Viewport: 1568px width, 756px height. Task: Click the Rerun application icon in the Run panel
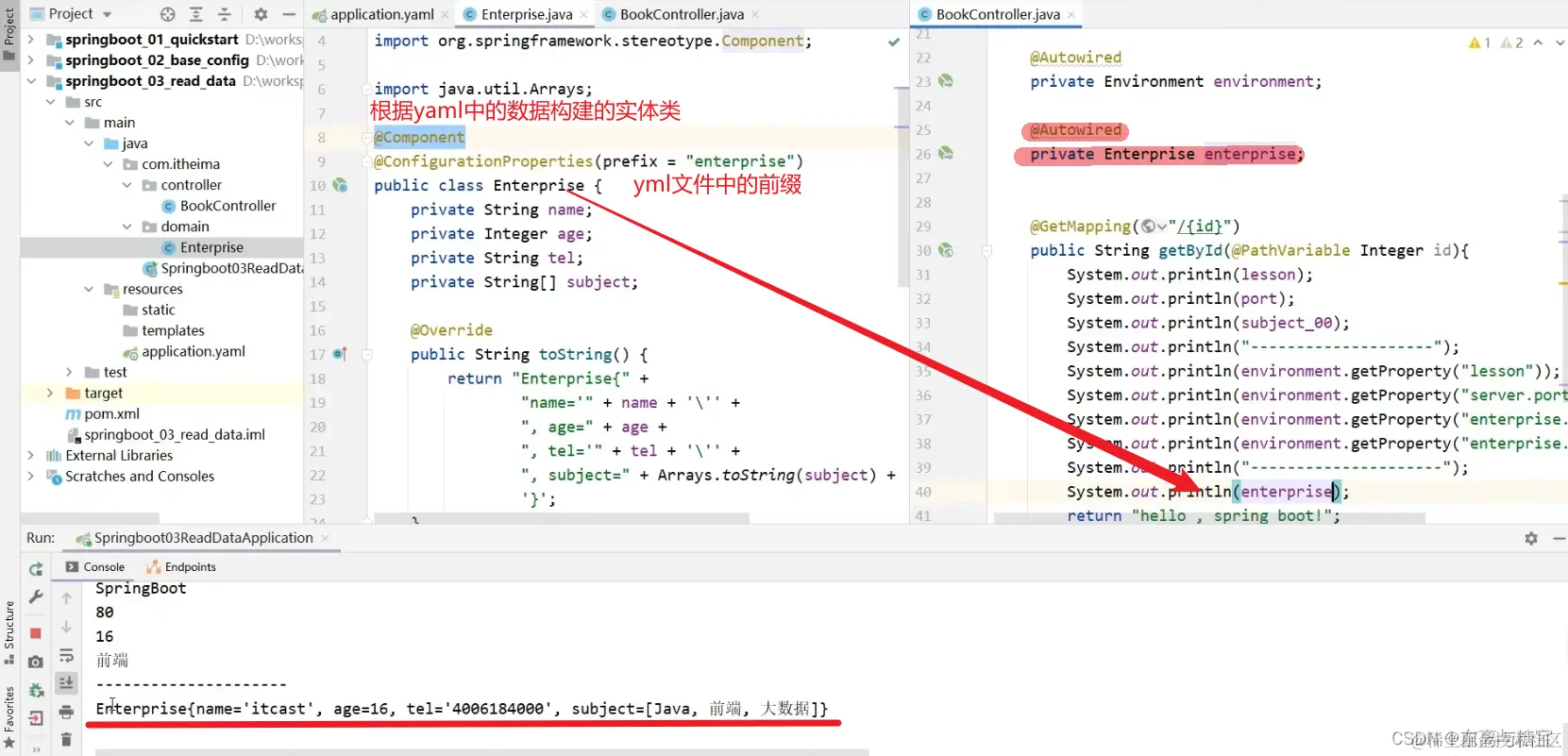coord(36,569)
